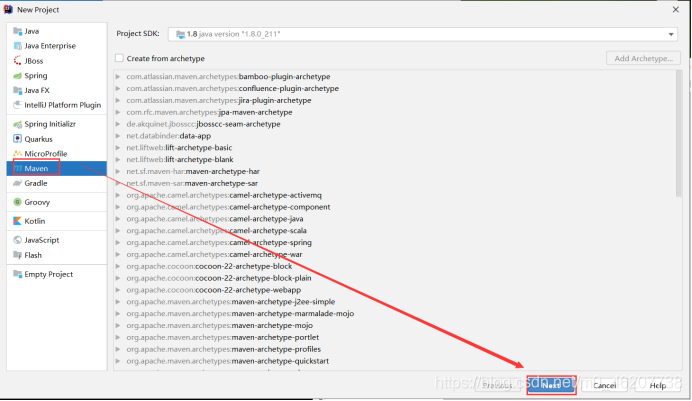Click the archetype list vertical scrollbar
This screenshot has height=401, width=692.
678,133
